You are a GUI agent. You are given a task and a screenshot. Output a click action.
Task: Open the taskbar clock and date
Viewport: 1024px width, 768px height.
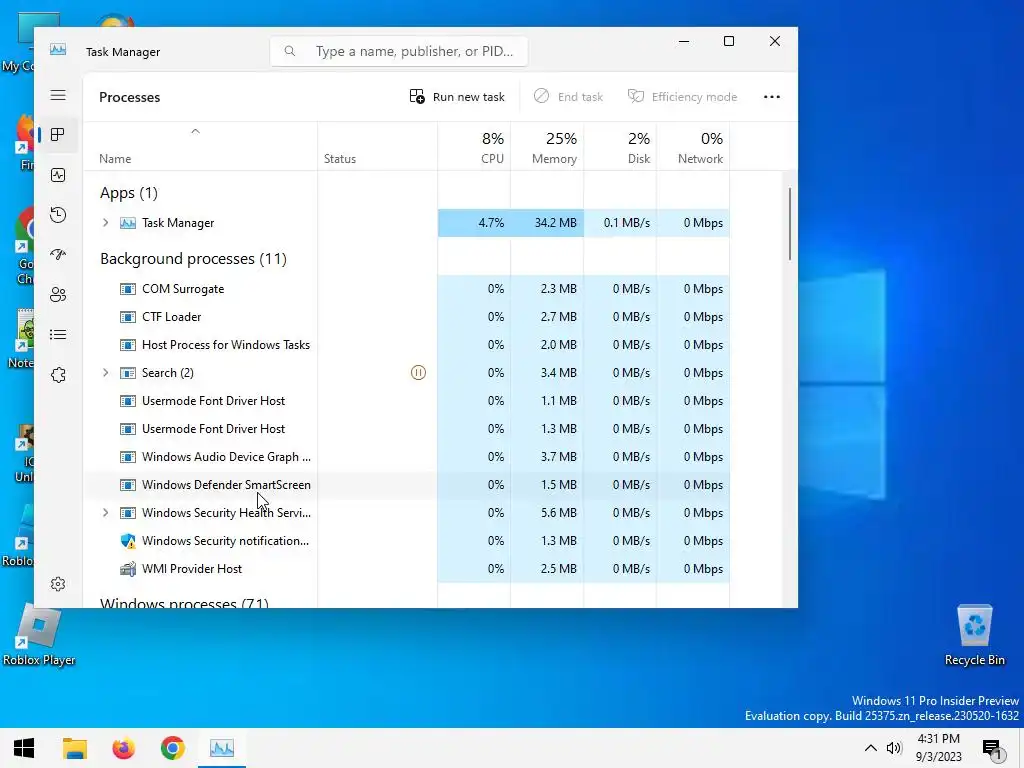coord(938,748)
